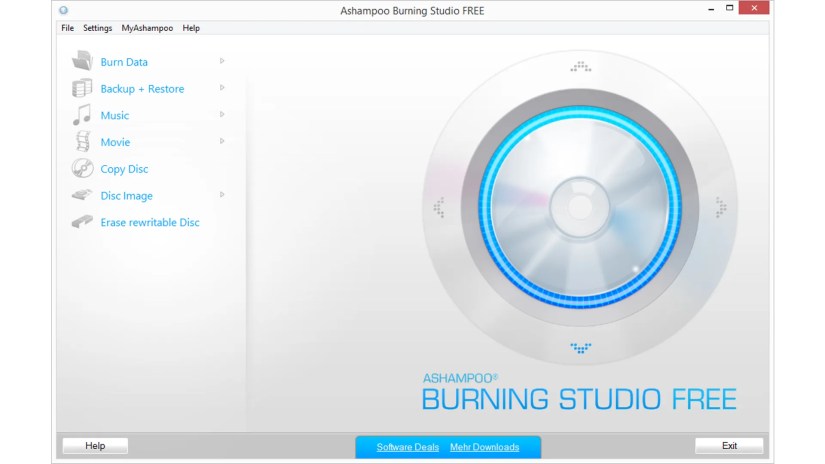Click the dotted arrow right of the disc
825x464 pixels.
(721, 207)
